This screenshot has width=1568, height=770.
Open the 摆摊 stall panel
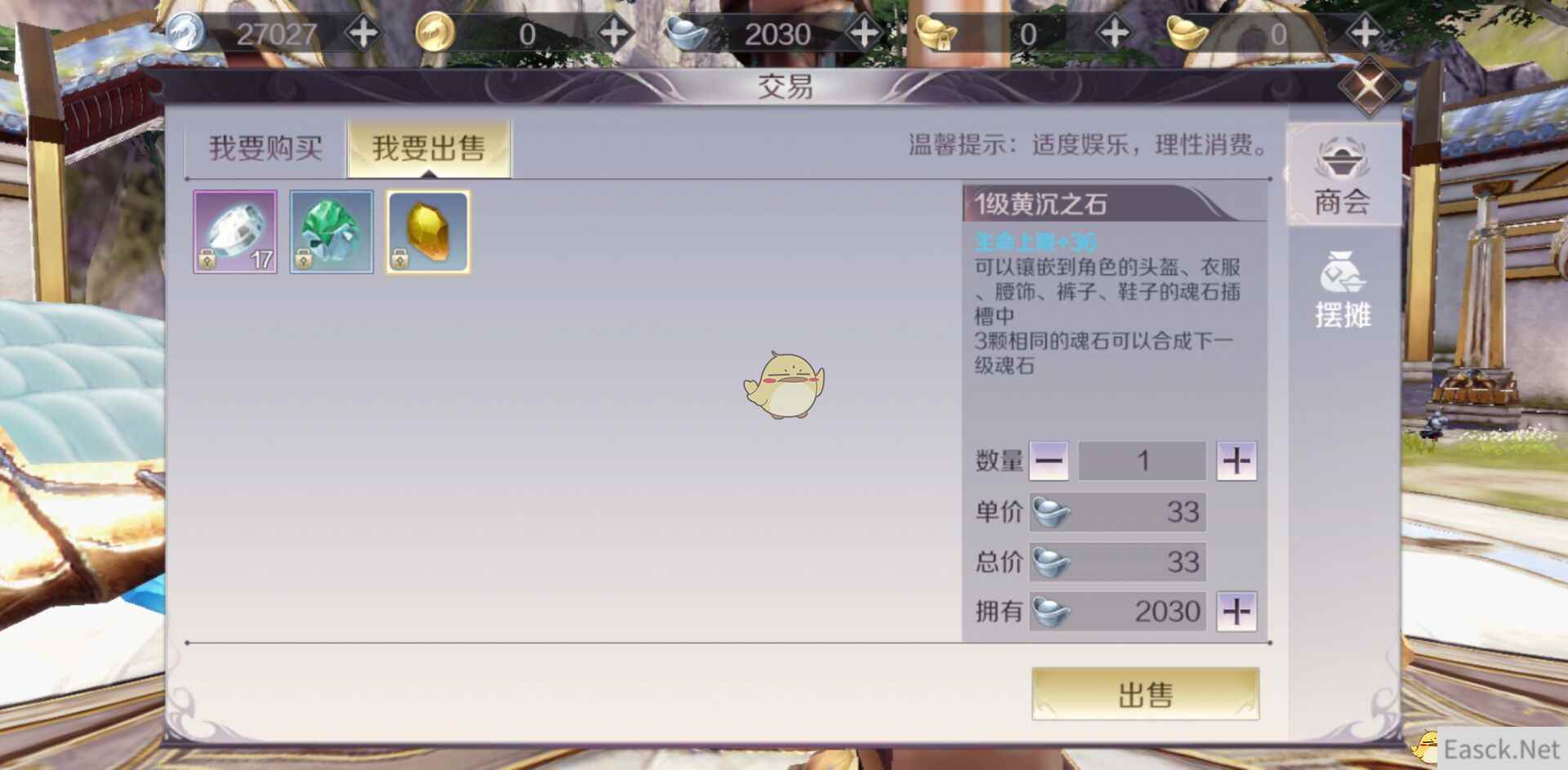[x=1343, y=289]
